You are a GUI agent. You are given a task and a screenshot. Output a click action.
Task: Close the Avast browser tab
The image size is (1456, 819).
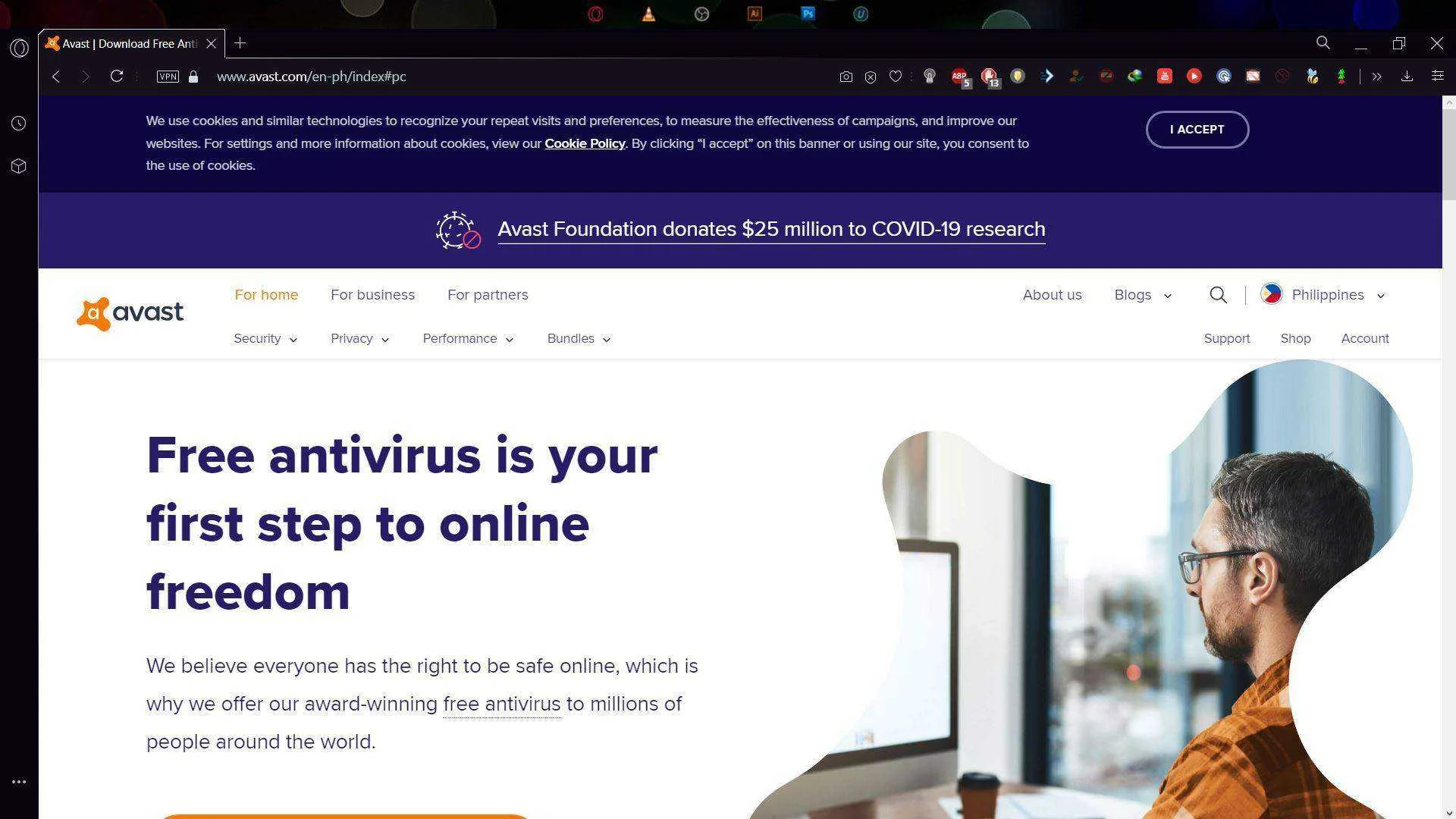(x=212, y=44)
